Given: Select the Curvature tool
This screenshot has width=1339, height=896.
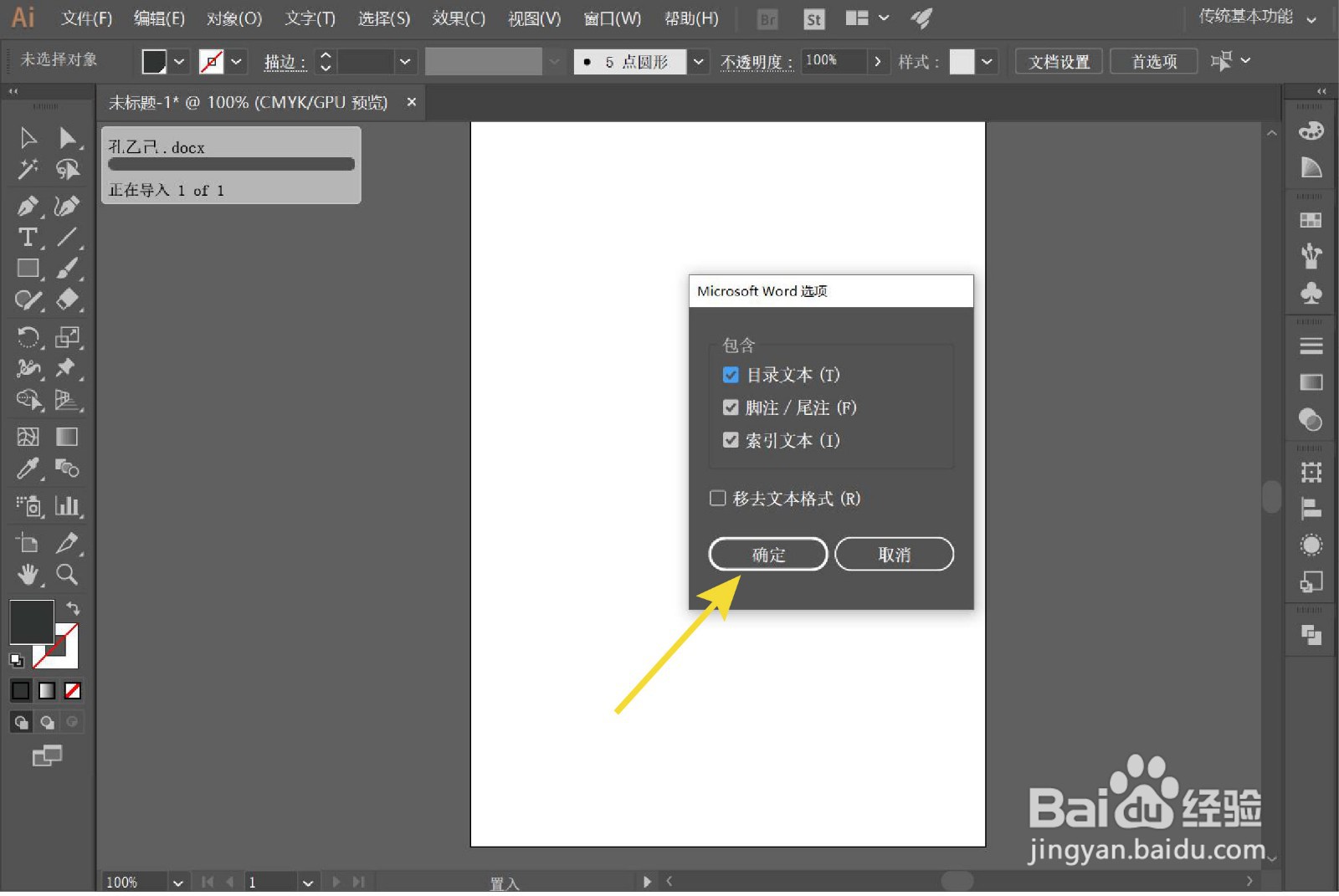Looking at the screenshot, I should coord(68,205).
